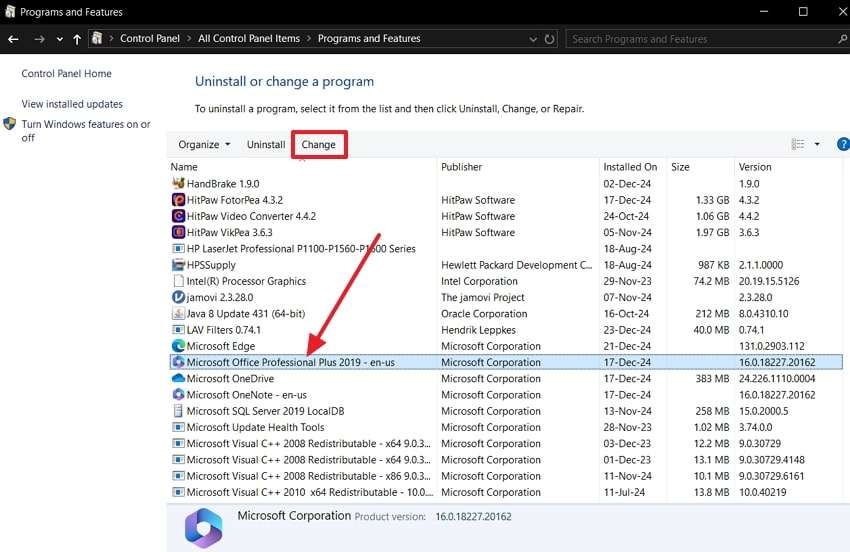Sort by the Size column header
Viewport: 850px width, 552px height.
(x=700, y=167)
